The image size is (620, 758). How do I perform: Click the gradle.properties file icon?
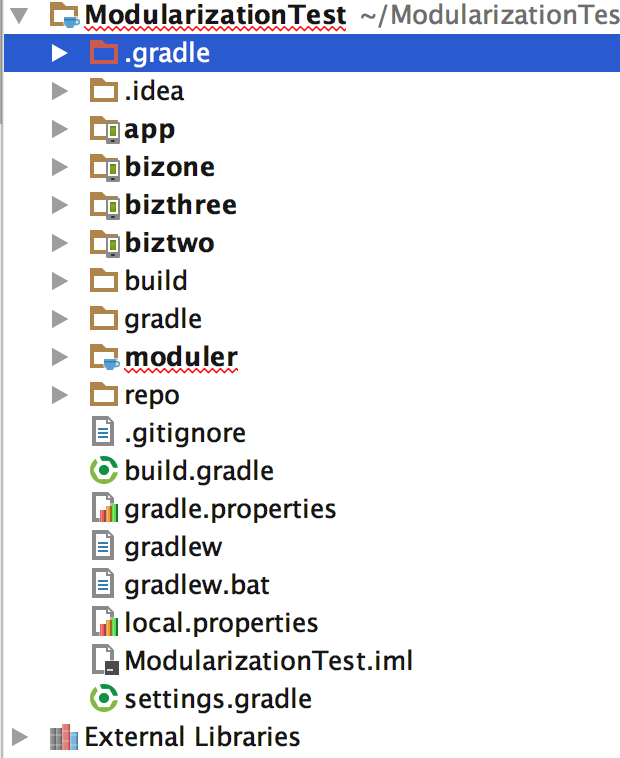[x=105, y=508]
